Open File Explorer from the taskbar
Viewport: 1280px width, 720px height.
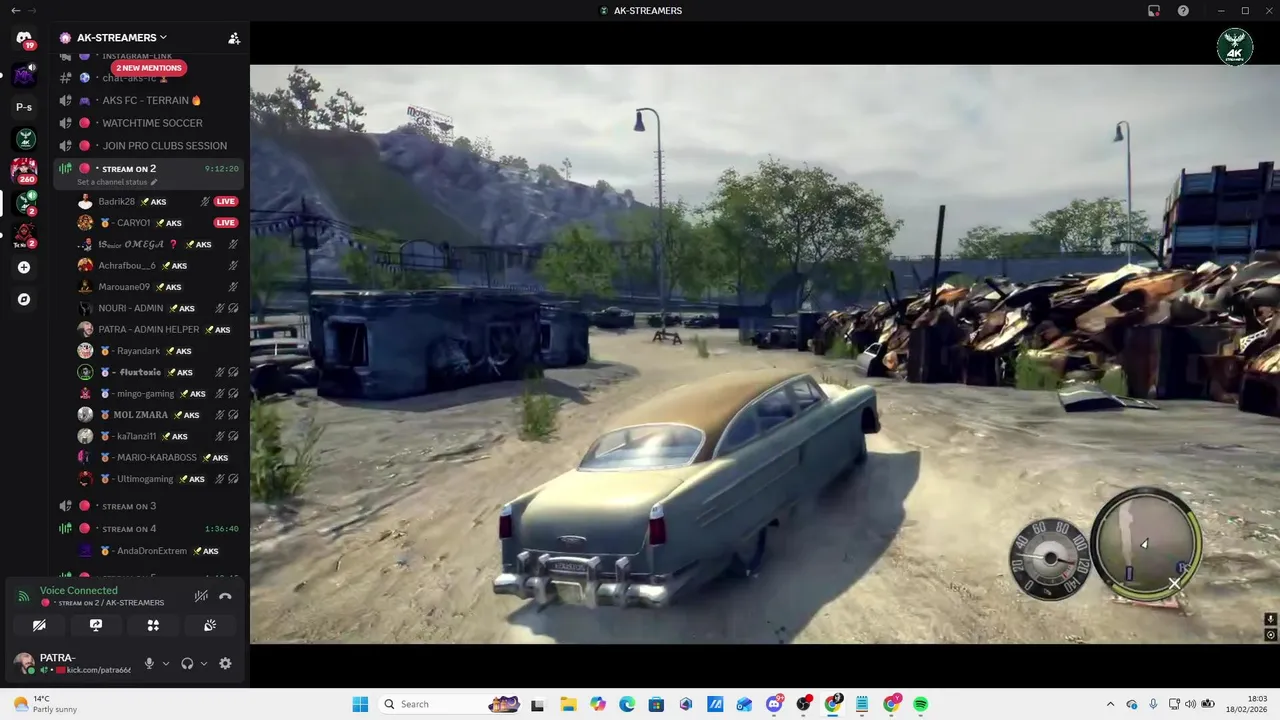tap(568, 704)
